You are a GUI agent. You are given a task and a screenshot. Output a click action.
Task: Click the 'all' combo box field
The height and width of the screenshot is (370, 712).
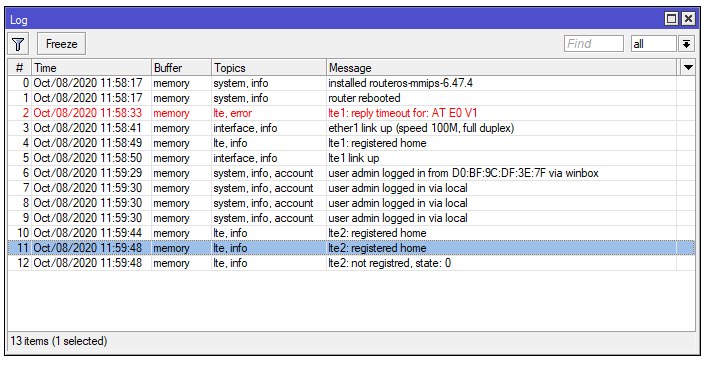tap(653, 44)
